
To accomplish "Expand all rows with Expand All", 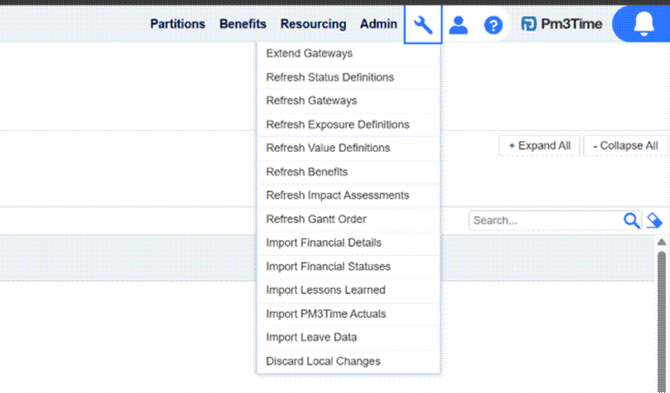I will coord(539,146).
